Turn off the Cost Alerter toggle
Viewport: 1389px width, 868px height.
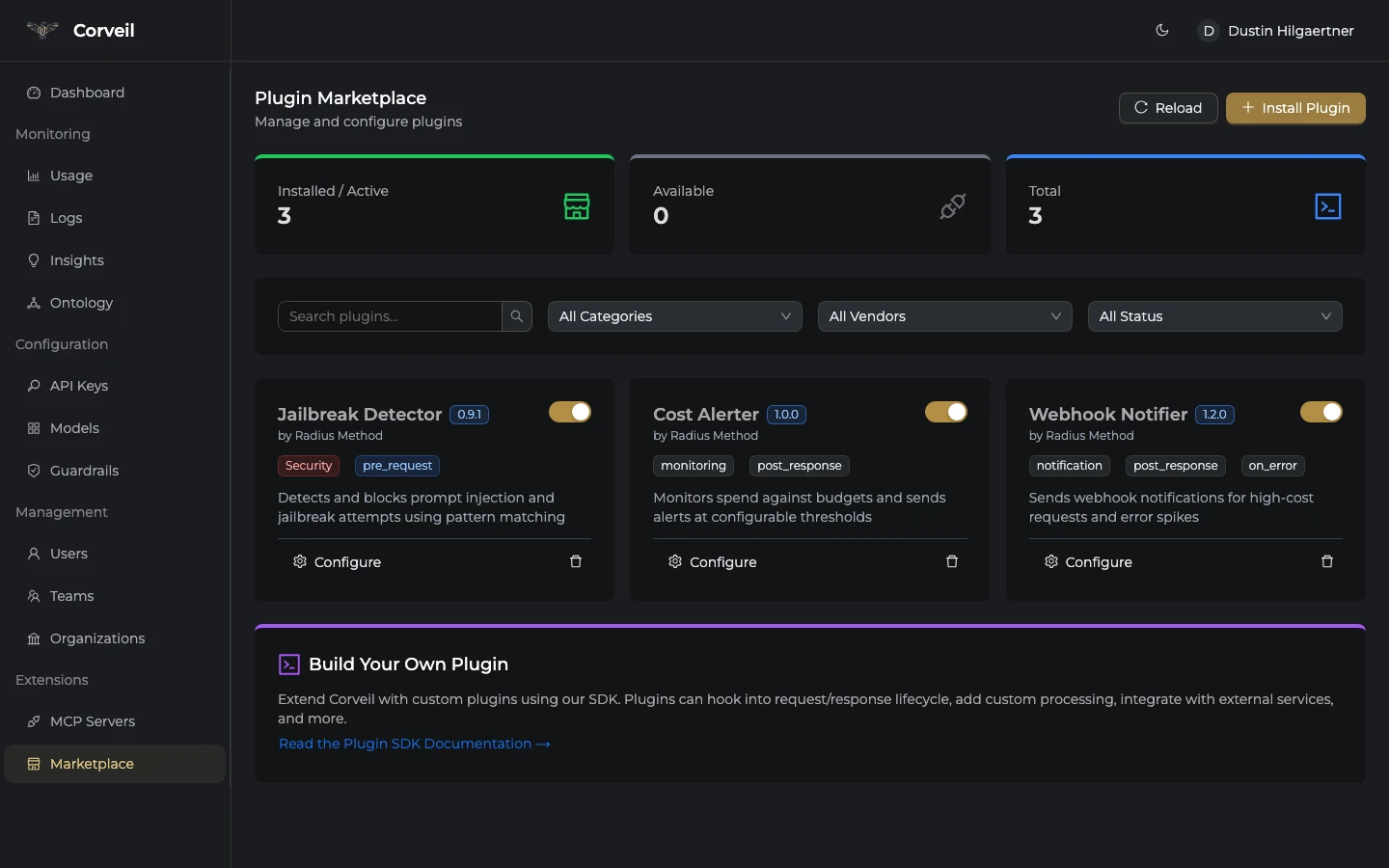click(x=945, y=413)
